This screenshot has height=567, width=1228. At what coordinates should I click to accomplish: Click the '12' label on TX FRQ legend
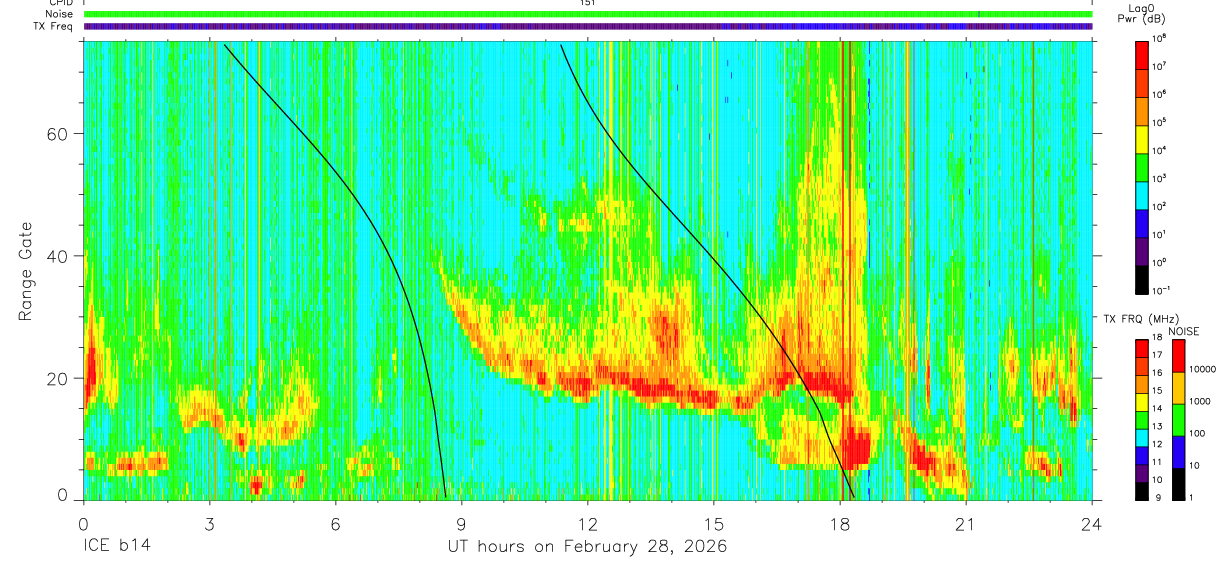pos(1157,444)
